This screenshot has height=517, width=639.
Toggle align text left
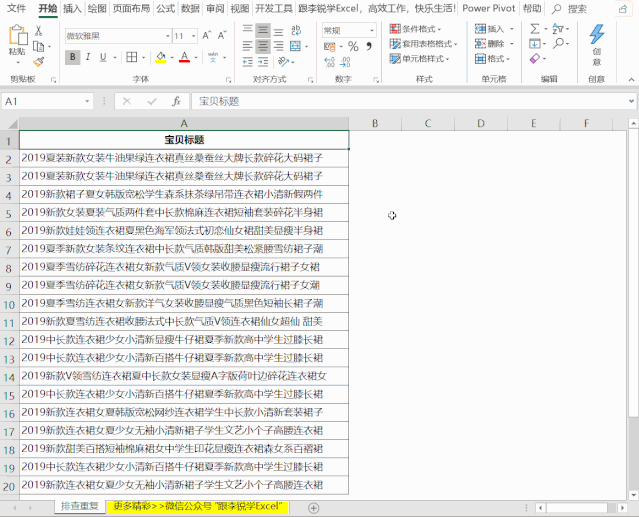[x=247, y=46]
